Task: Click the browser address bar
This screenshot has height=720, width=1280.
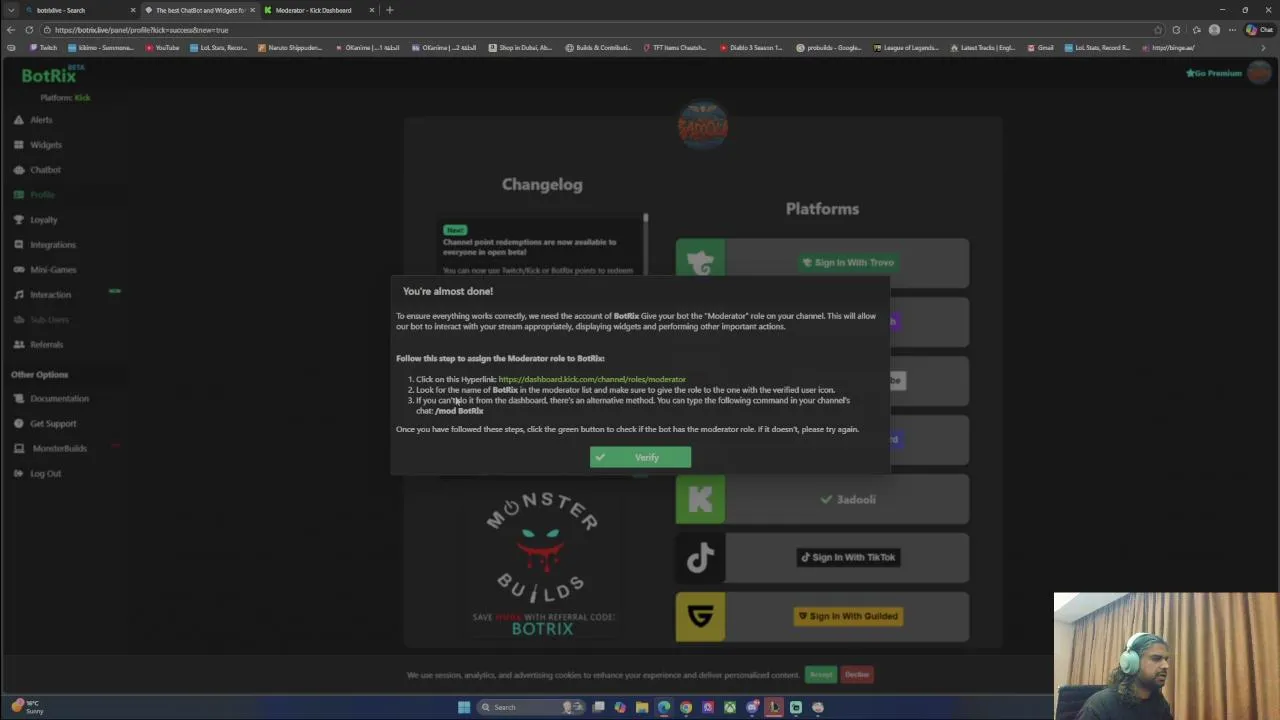Action: (x=600, y=30)
